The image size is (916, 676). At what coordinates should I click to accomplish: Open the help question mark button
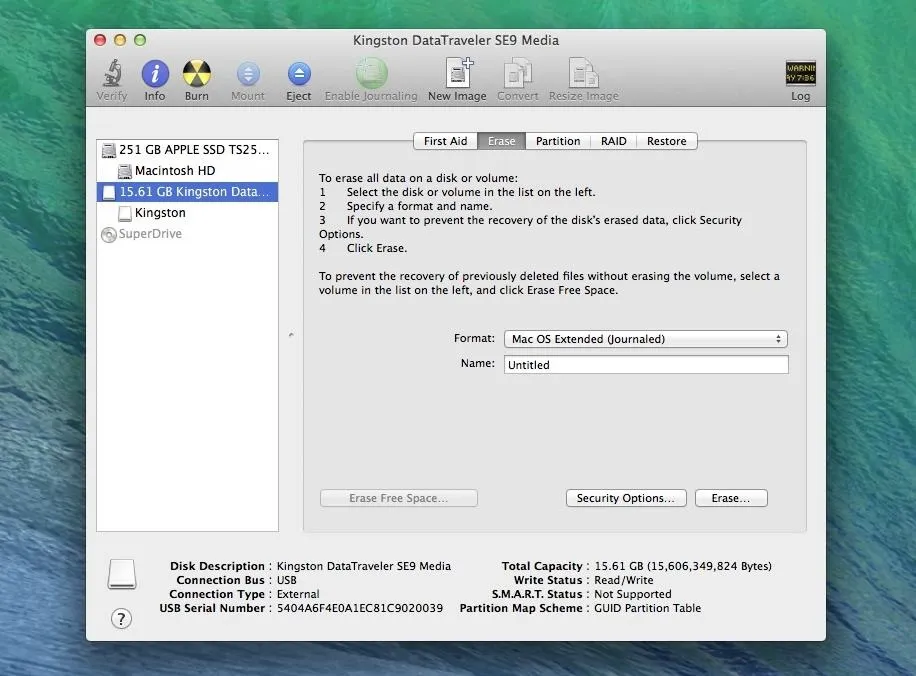pyautogui.click(x=122, y=619)
